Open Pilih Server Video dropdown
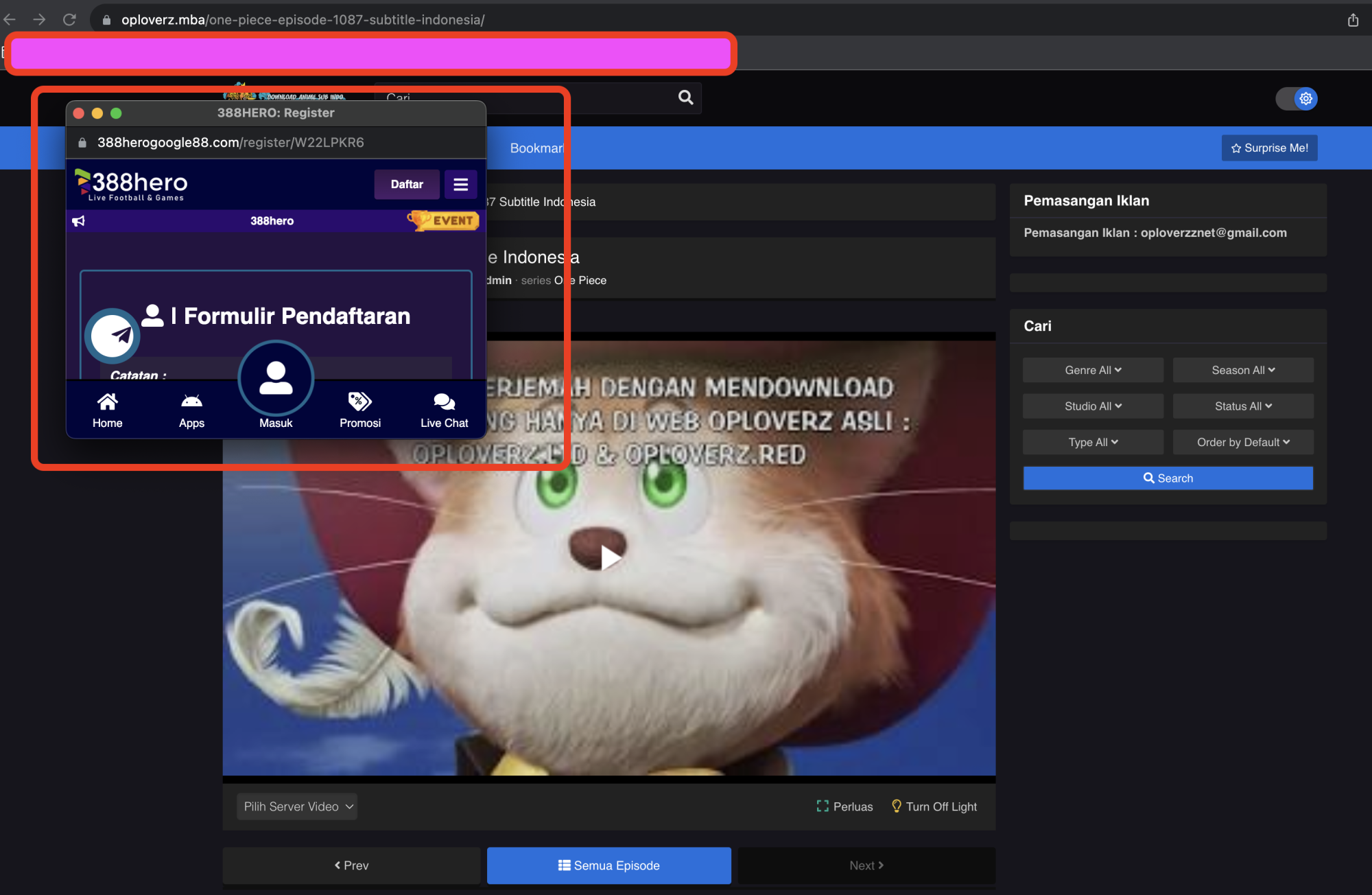The height and width of the screenshot is (895, 1372). coord(297,806)
